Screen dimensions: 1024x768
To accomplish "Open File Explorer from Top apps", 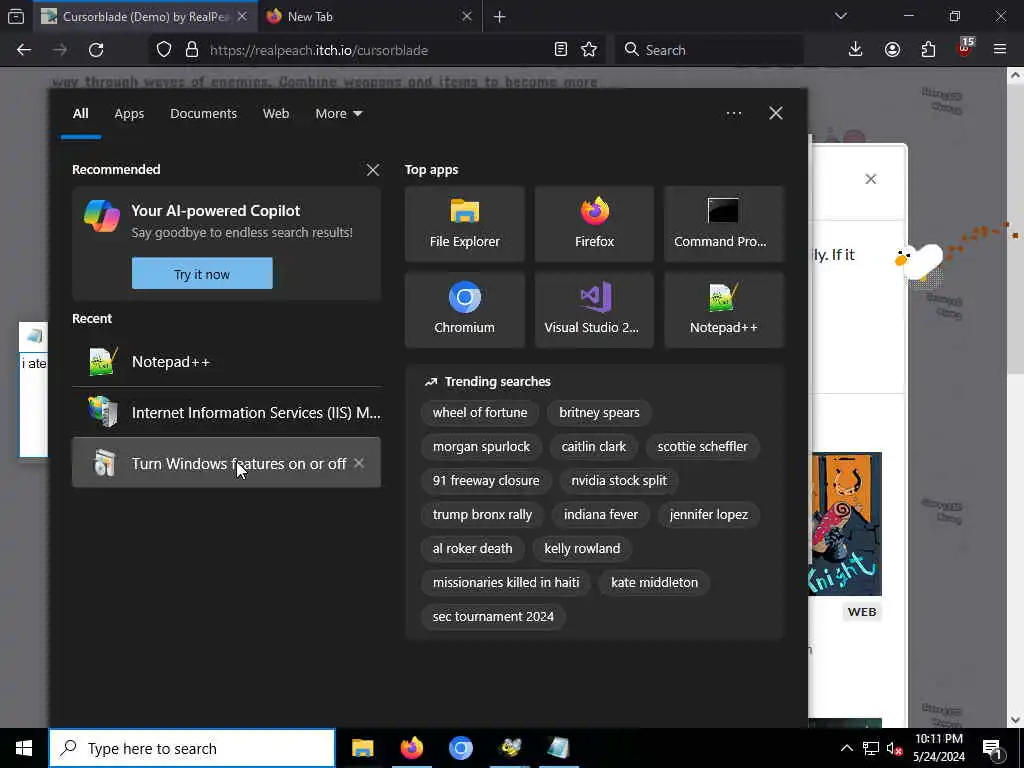I will (464, 224).
